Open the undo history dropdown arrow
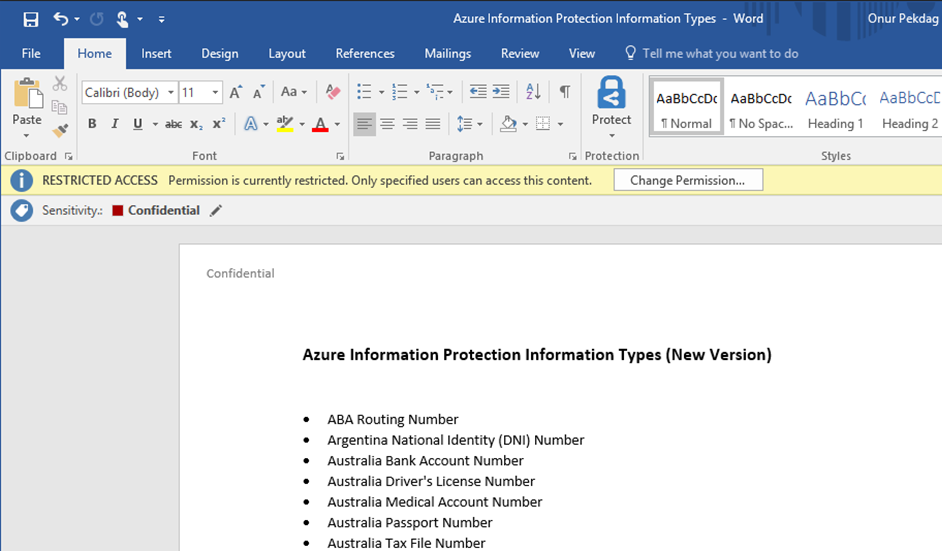942x551 pixels. [77, 19]
